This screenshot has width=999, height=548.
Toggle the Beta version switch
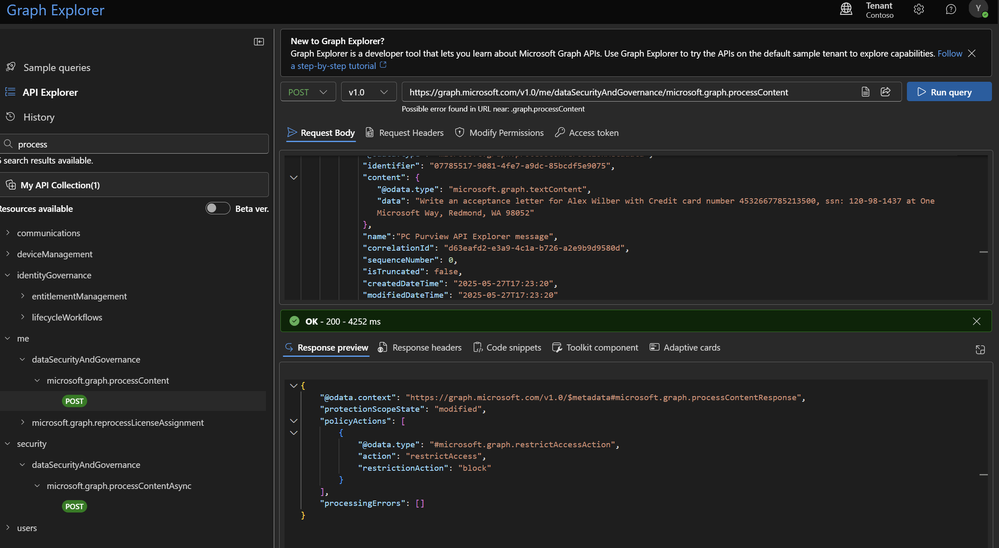coord(217,209)
